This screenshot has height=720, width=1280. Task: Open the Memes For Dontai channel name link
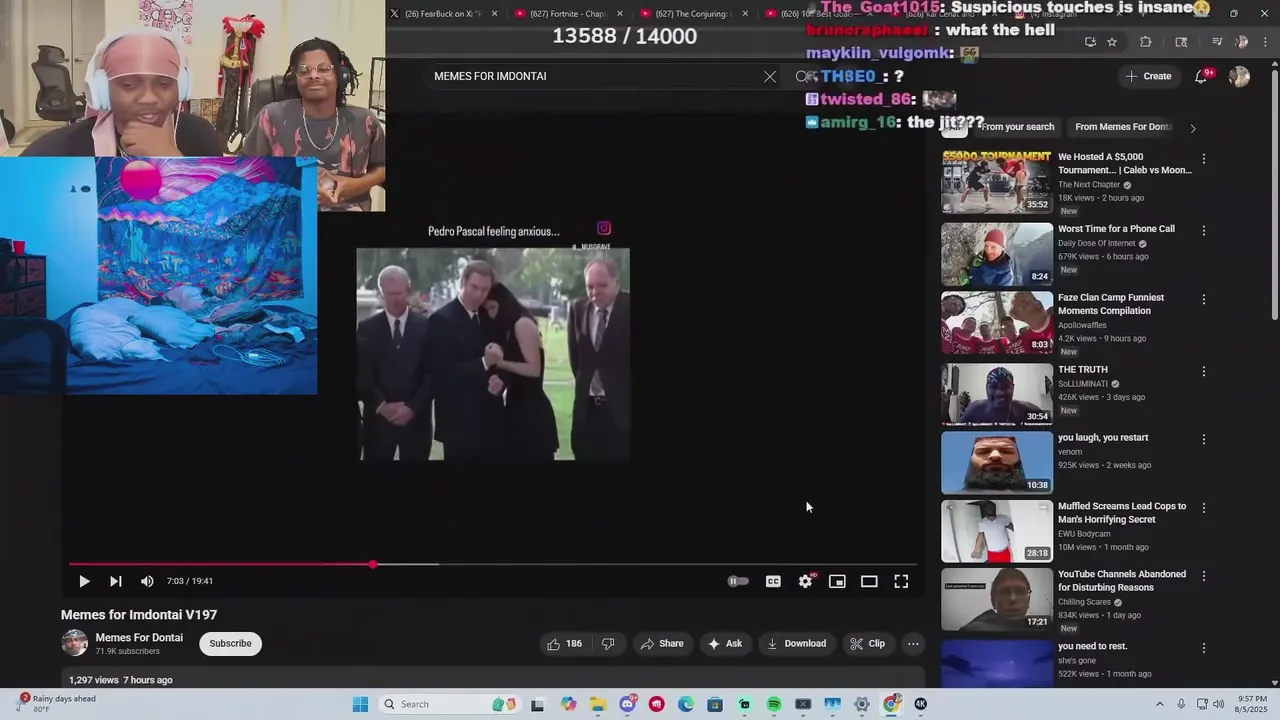click(139, 638)
